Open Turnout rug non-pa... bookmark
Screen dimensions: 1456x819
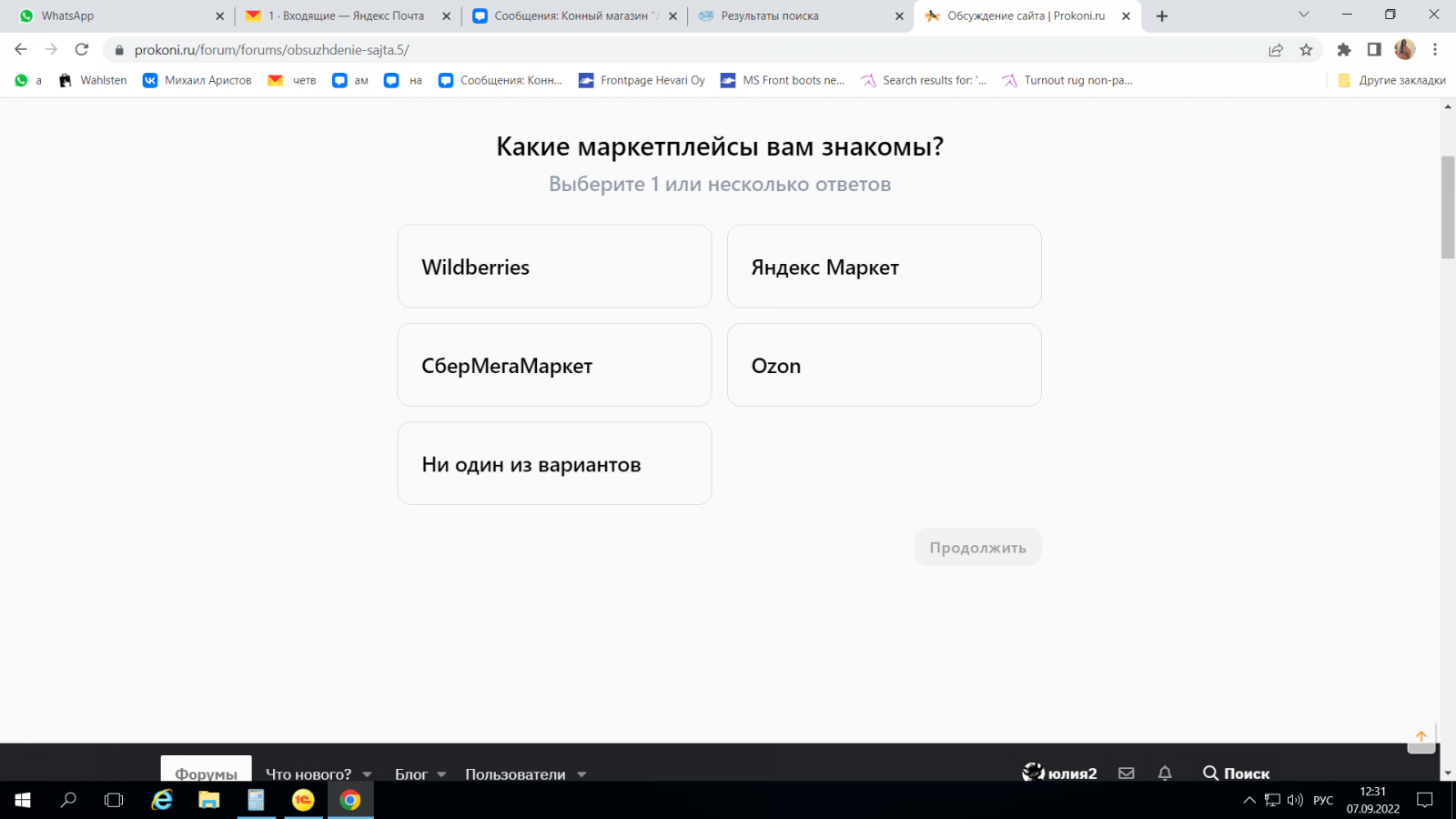1067,80
